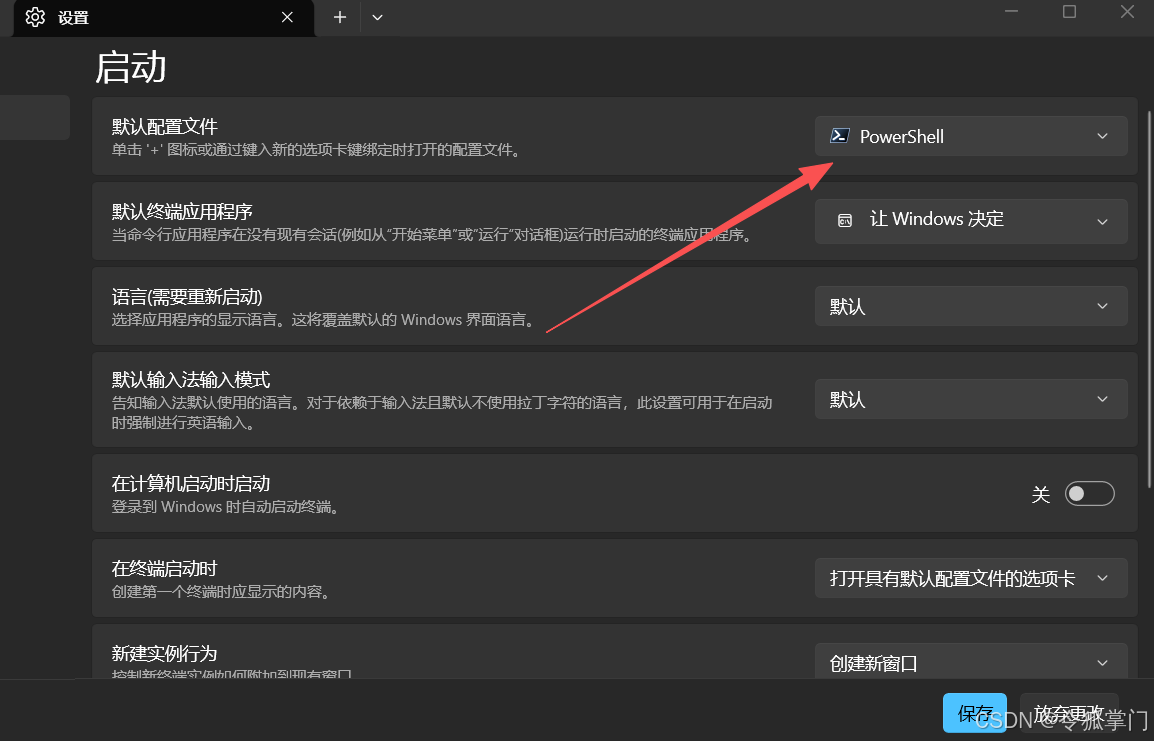Toggle the 在计算机启动时启动 switch
1154x741 pixels.
tap(1089, 493)
